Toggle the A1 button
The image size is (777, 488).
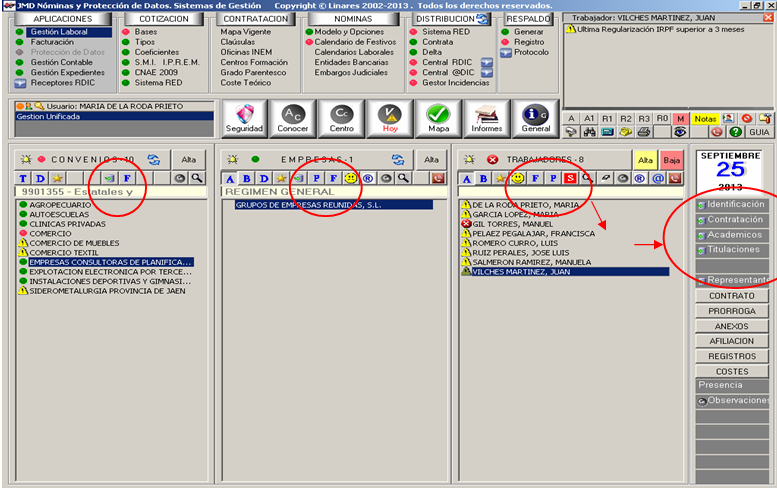589,119
